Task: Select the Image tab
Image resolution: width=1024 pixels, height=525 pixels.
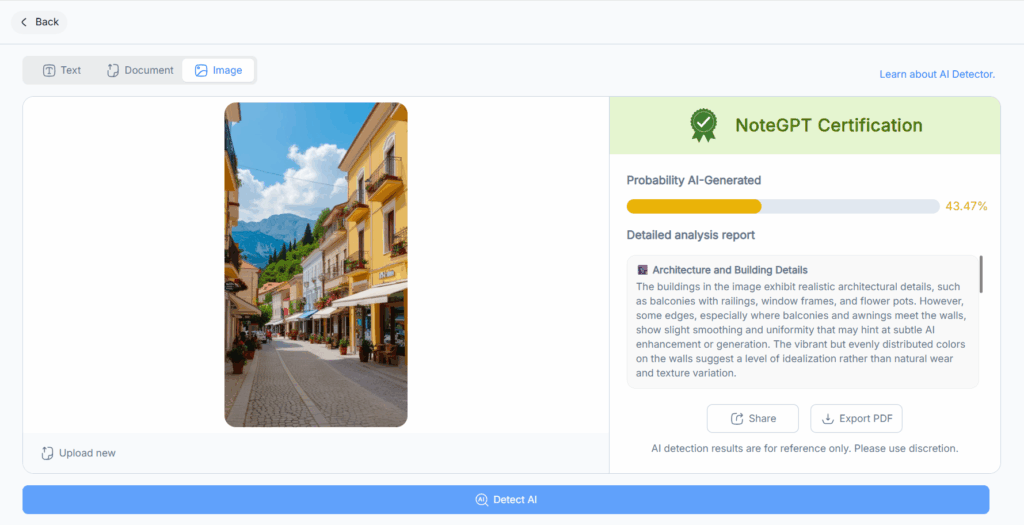Action: 218,70
